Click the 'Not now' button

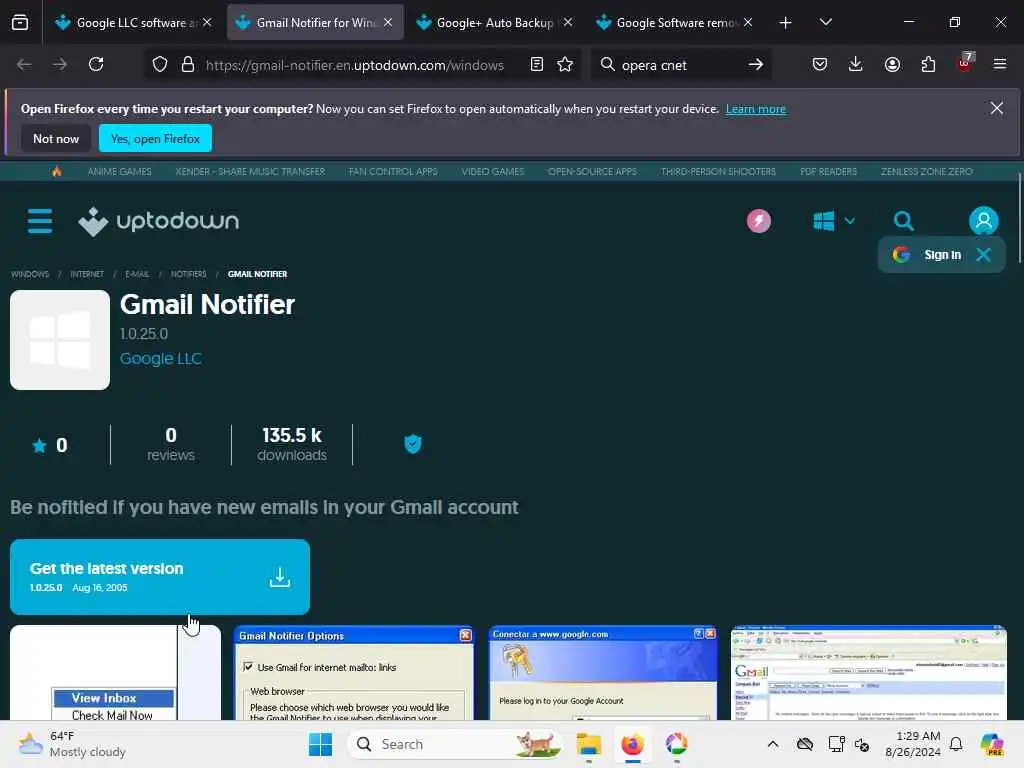tap(56, 138)
